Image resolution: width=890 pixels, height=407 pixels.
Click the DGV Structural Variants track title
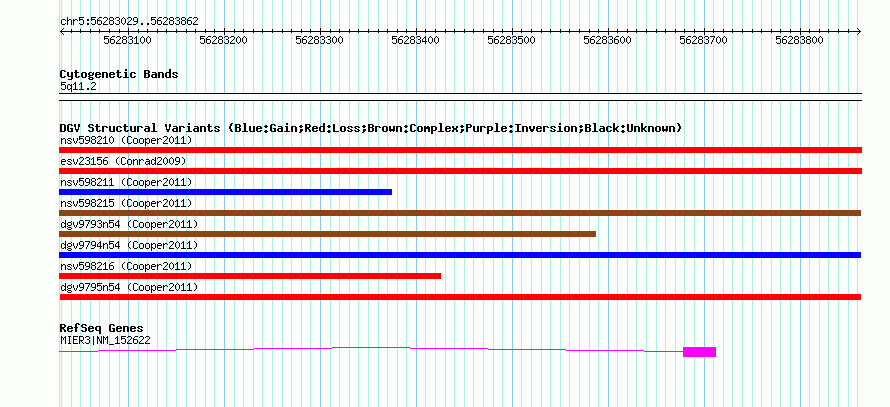(x=371, y=128)
